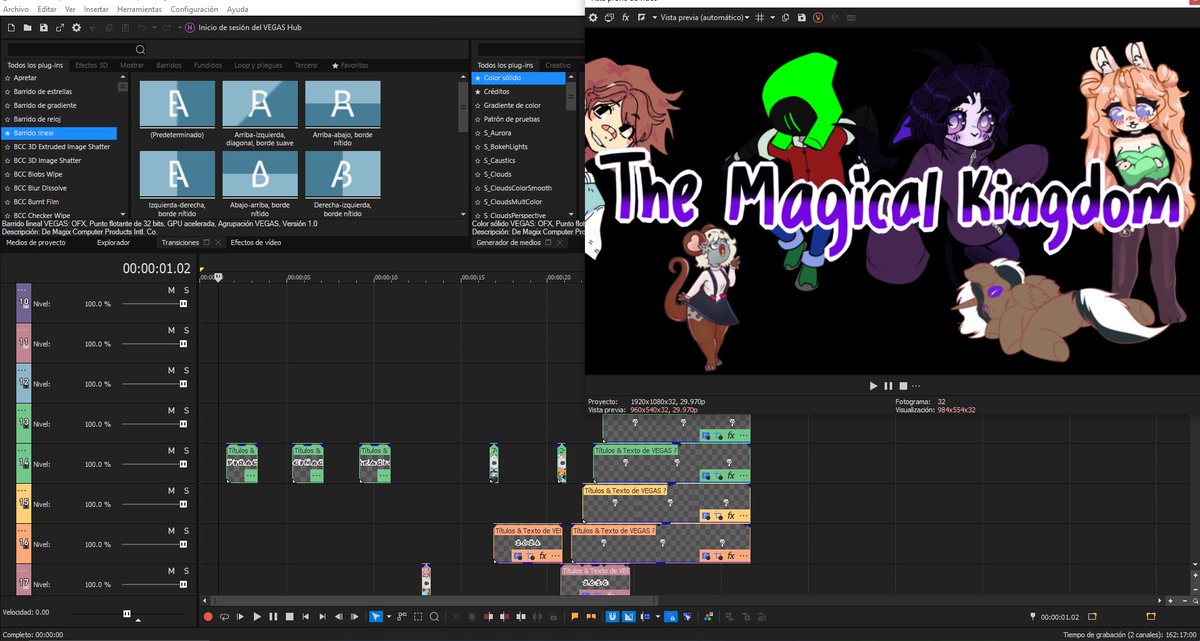This screenshot has height=641, width=1200.
Task: Click the overlays grid icon in preview toolbar
Action: 760,18
